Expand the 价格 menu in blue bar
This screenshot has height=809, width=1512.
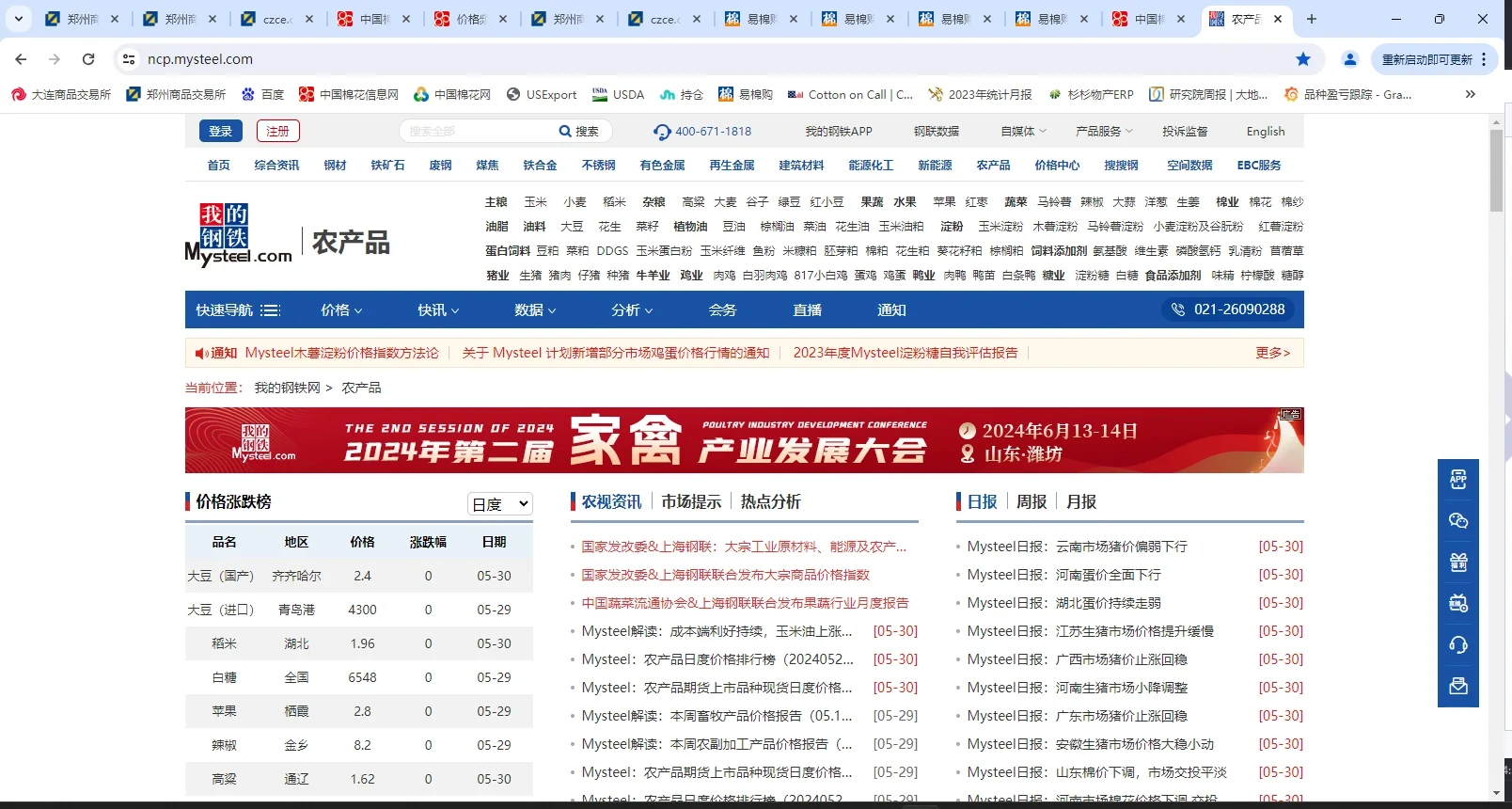[341, 310]
